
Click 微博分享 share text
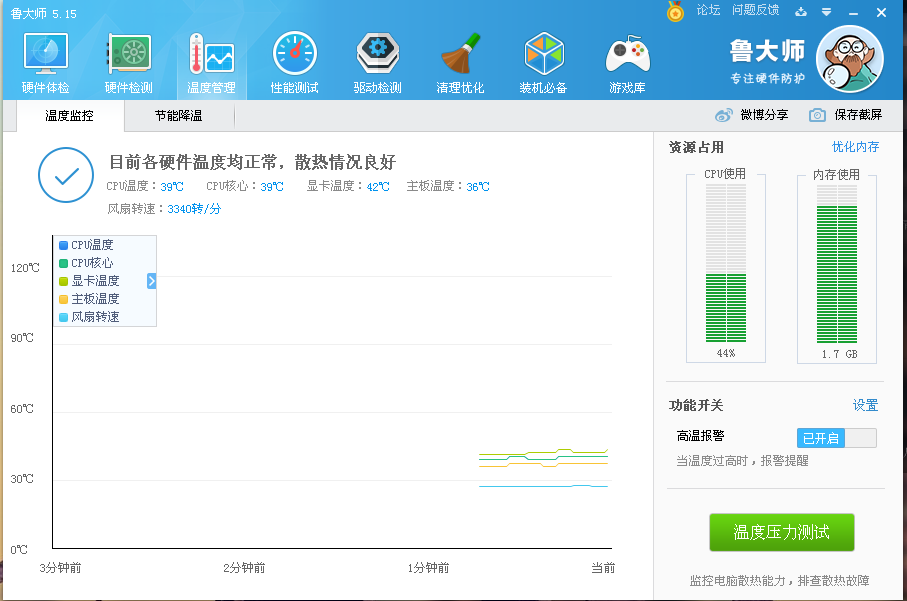tap(764, 115)
